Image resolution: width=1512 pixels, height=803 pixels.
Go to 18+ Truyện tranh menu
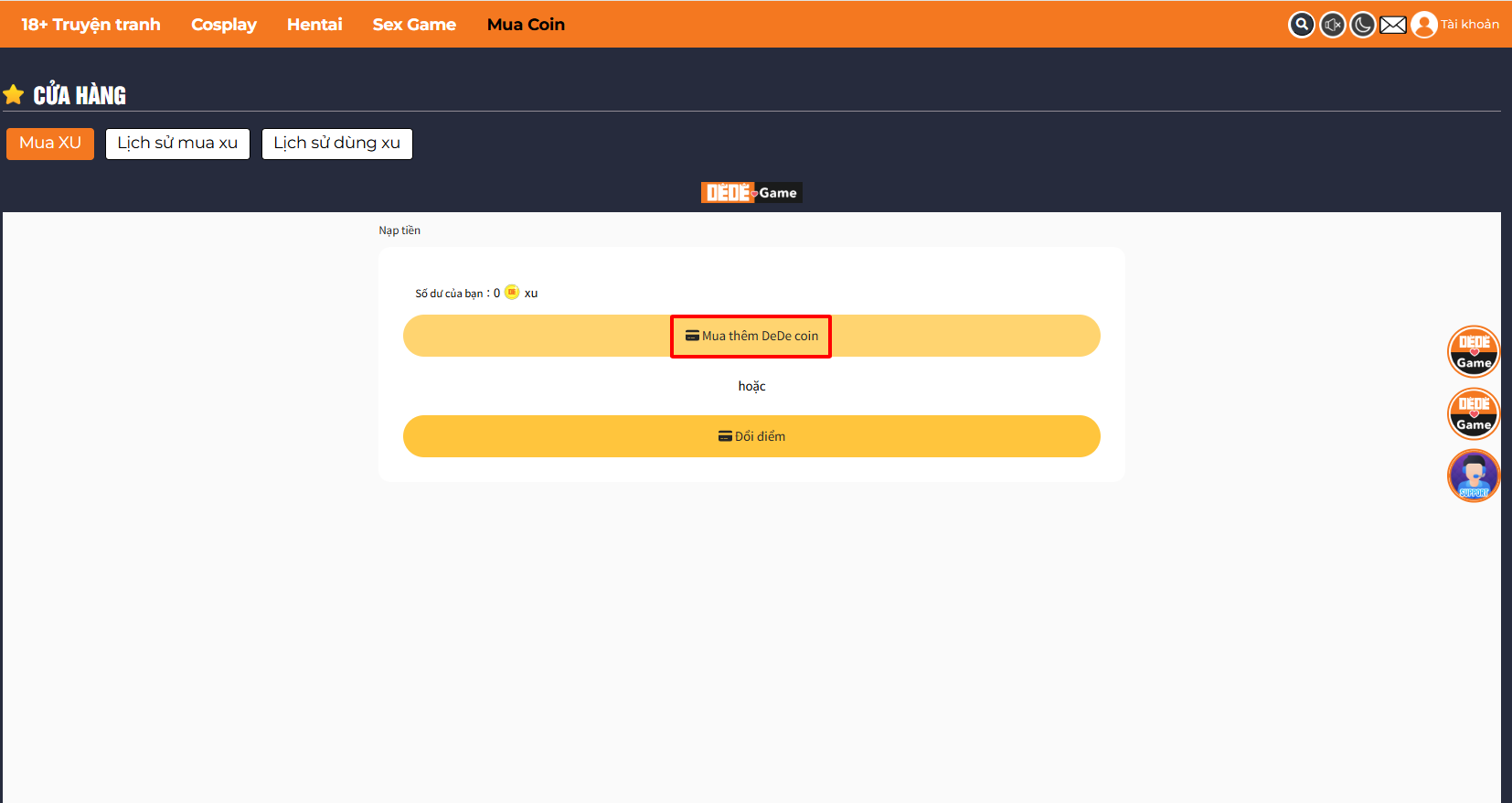91,25
